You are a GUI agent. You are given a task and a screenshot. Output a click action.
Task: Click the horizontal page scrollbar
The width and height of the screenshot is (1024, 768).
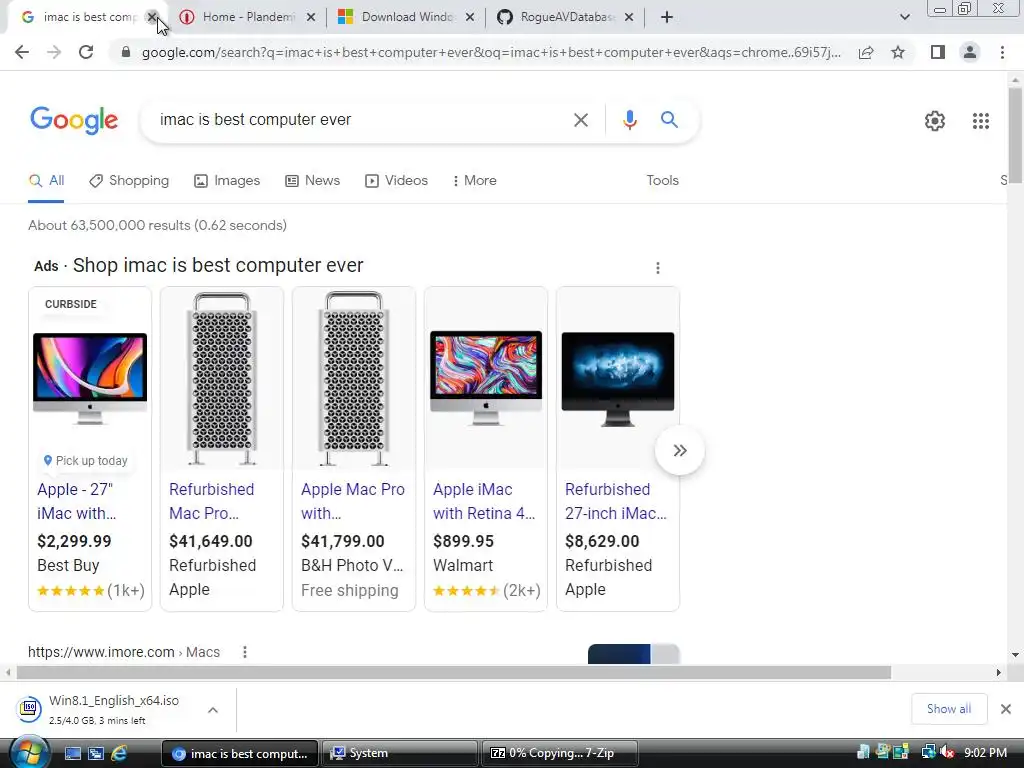click(454, 673)
